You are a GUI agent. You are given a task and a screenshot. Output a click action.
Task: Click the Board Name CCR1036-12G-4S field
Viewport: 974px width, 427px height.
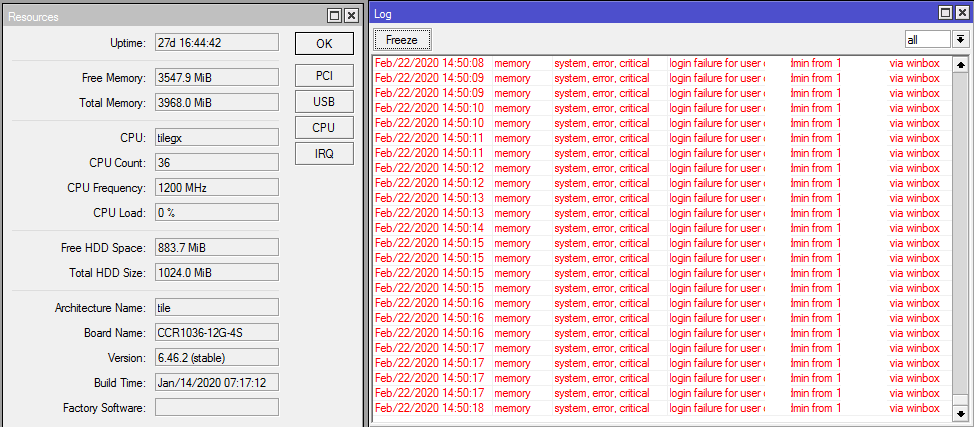click(x=217, y=332)
